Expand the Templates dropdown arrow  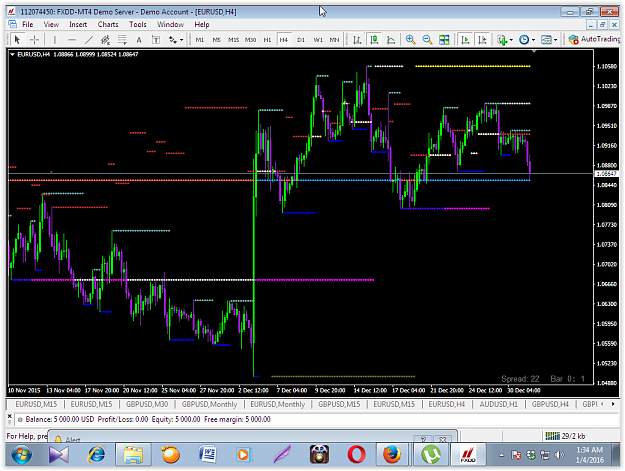(555, 40)
